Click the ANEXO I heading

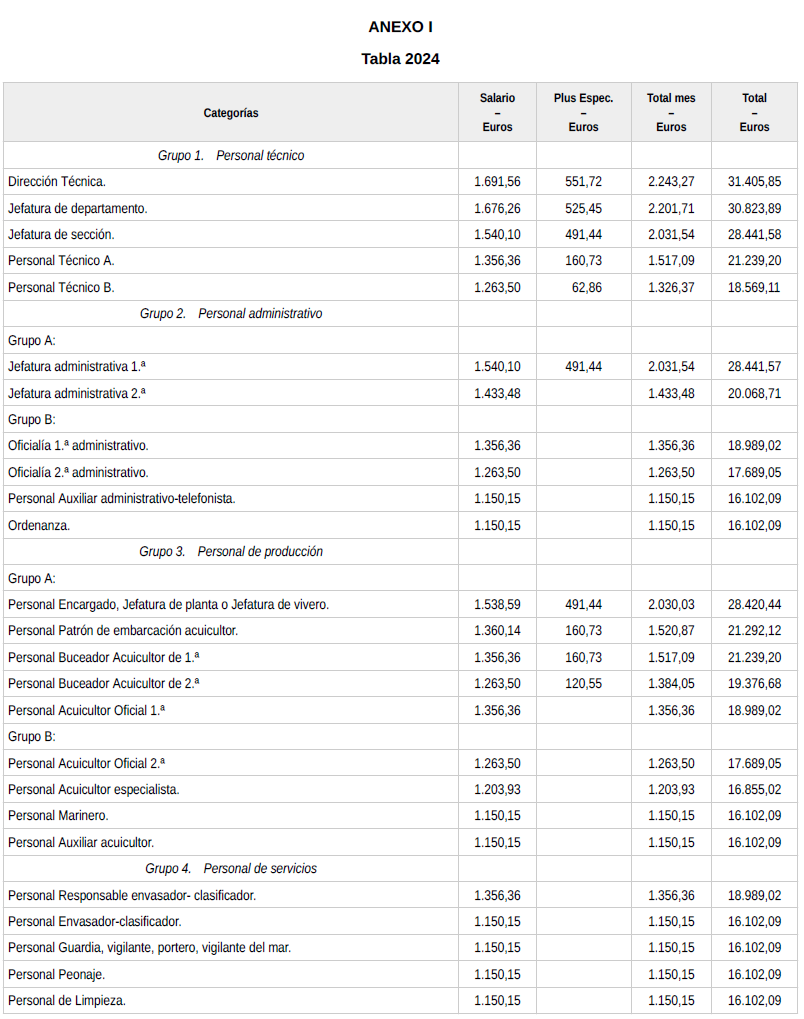coord(400,27)
